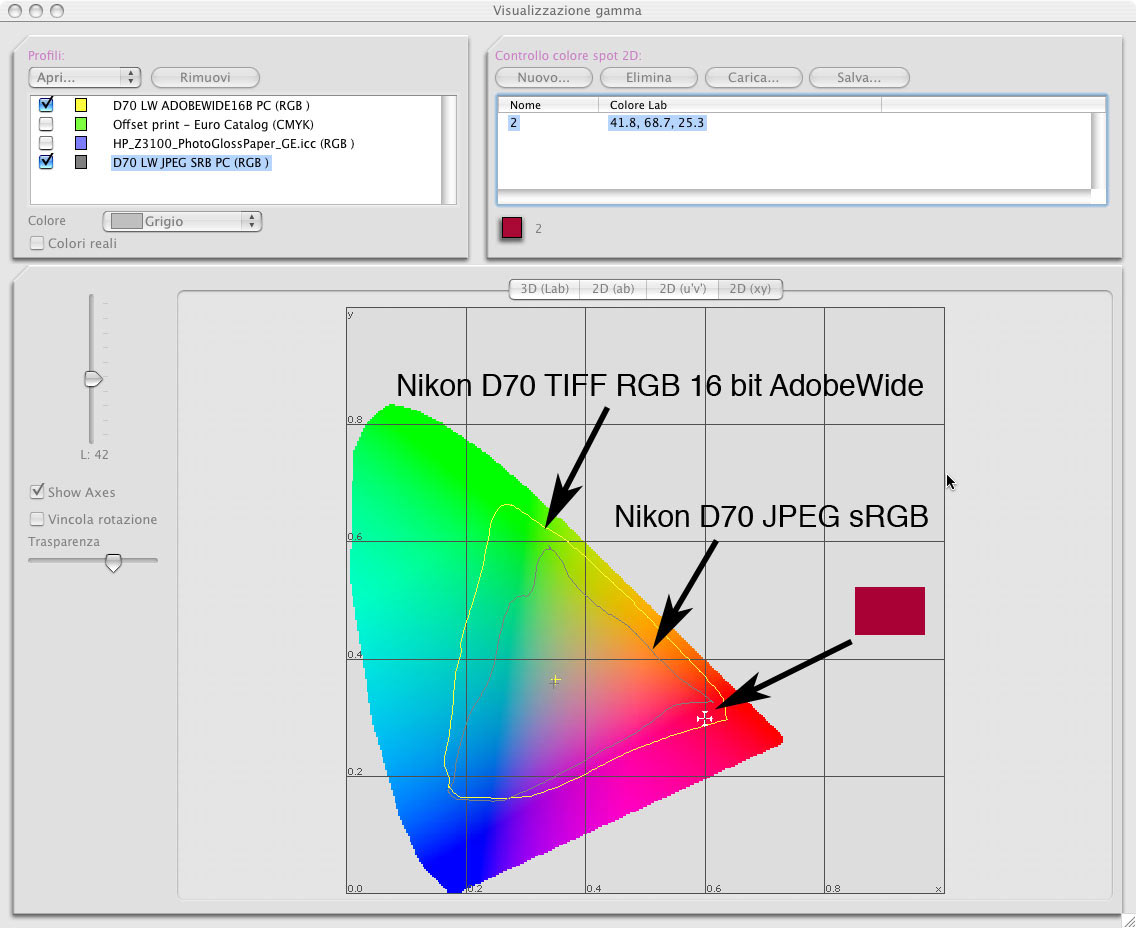Click the Rimuovi button

coord(205,77)
